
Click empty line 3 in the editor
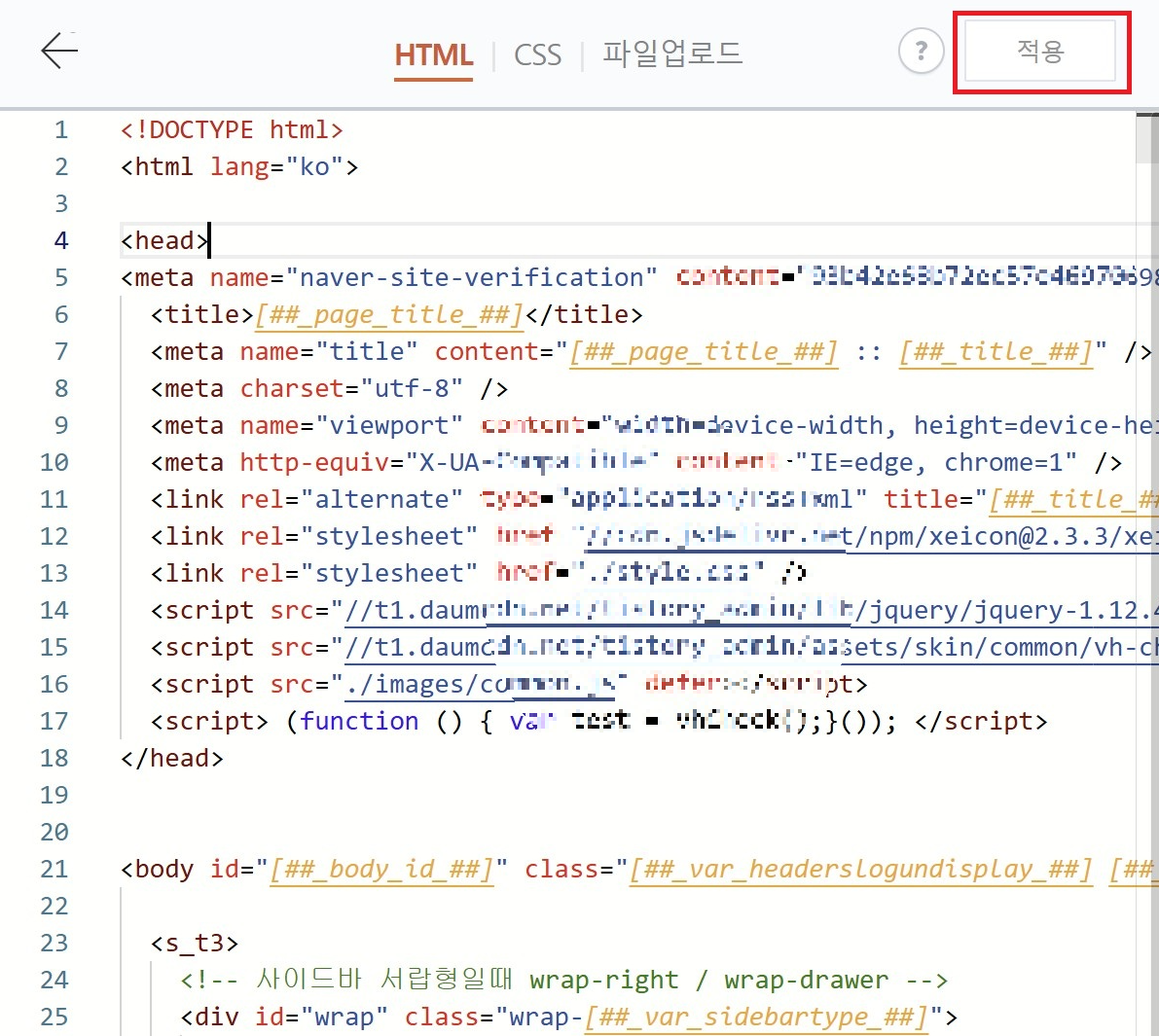tap(629, 204)
